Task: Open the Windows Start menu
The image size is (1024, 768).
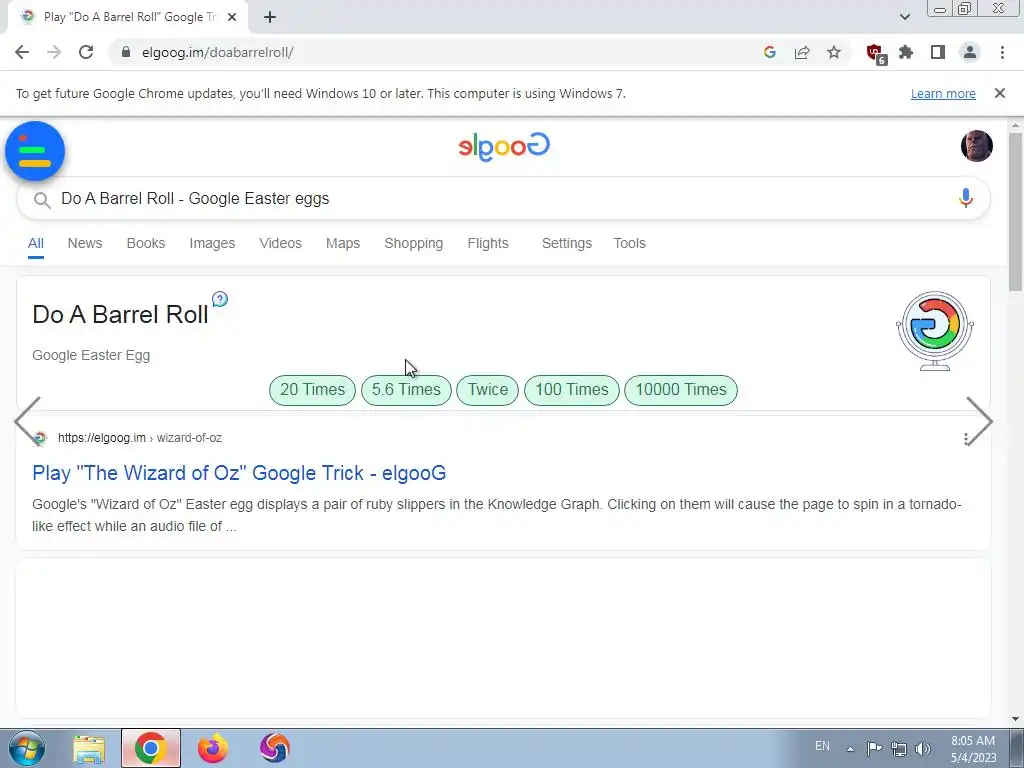Action: click(x=27, y=748)
